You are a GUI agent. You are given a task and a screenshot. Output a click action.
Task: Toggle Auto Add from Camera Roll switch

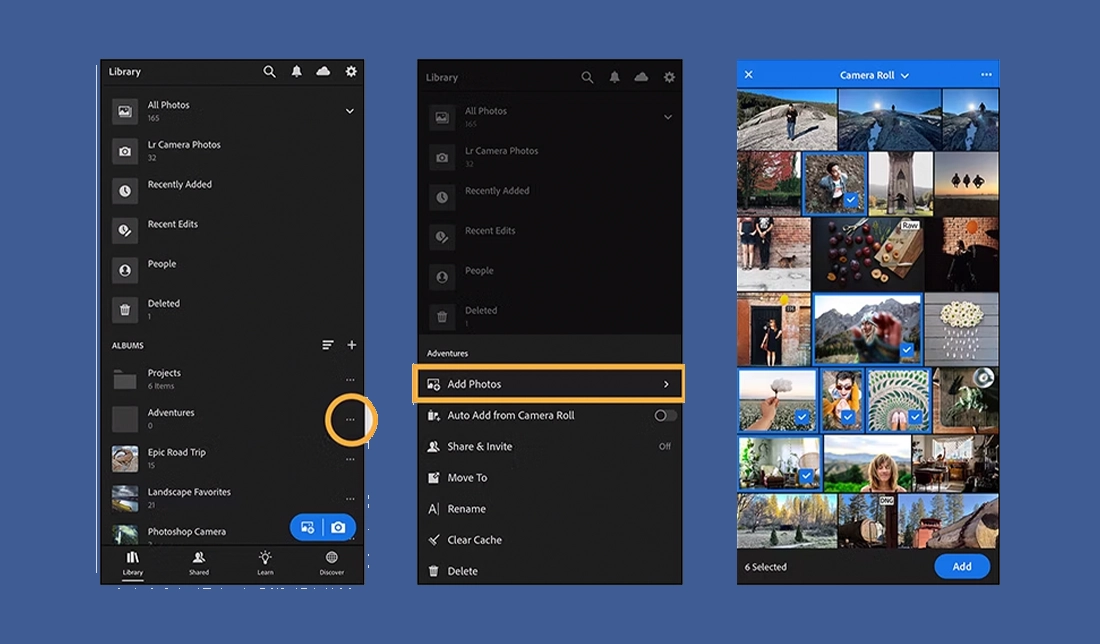(665, 415)
